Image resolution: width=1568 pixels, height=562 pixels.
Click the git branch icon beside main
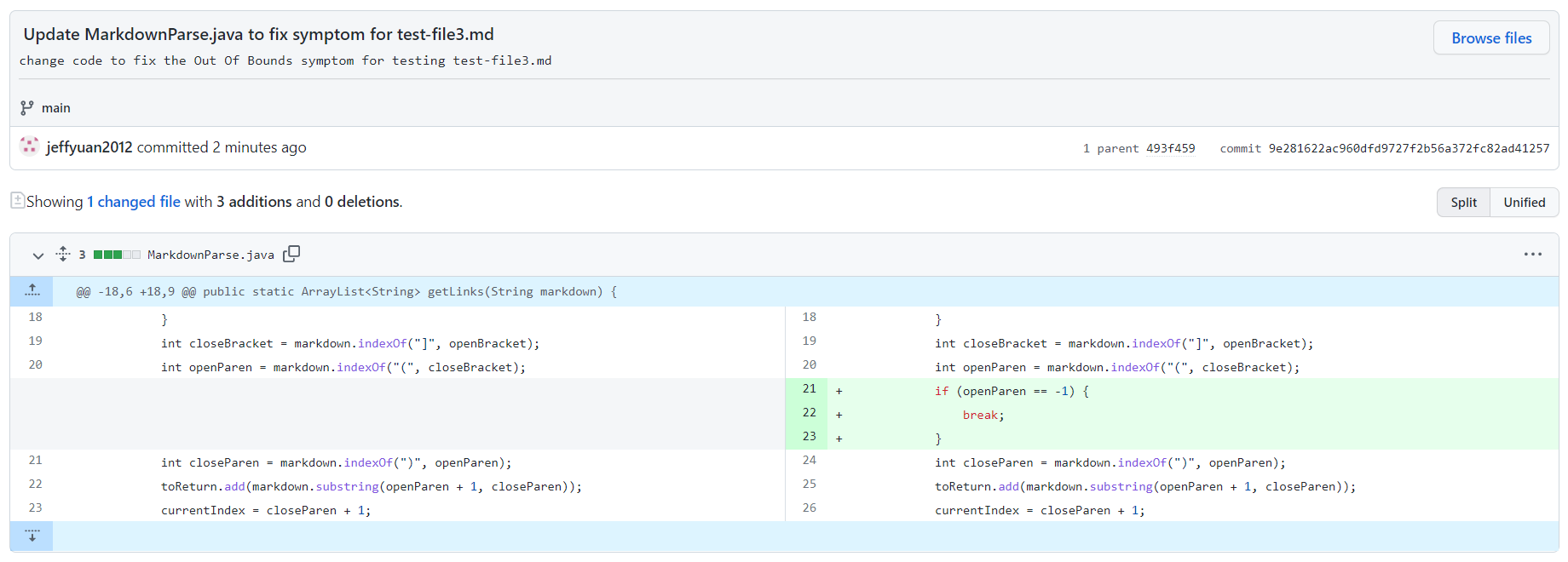pyautogui.click(x=27, y=108)
